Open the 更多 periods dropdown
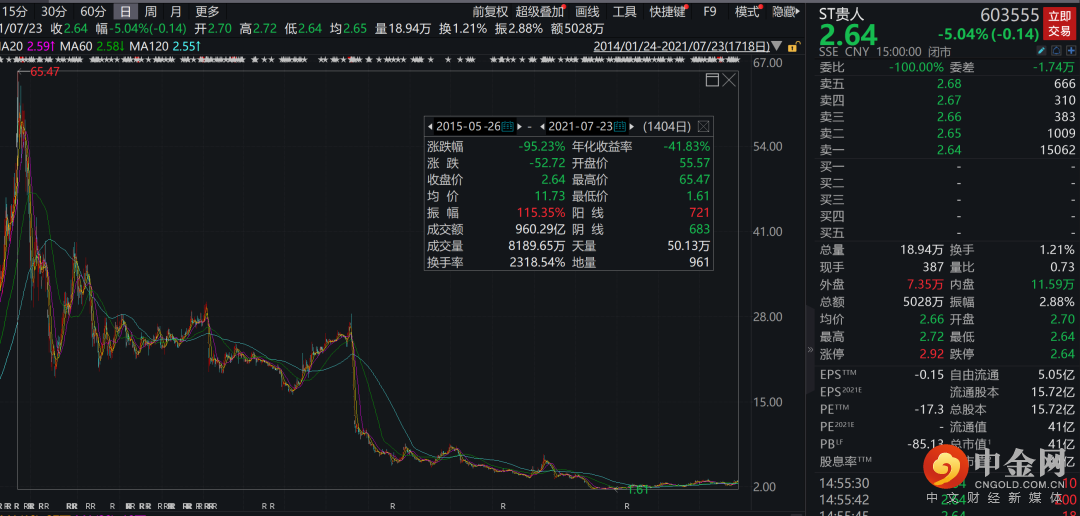 click(207, 12)
